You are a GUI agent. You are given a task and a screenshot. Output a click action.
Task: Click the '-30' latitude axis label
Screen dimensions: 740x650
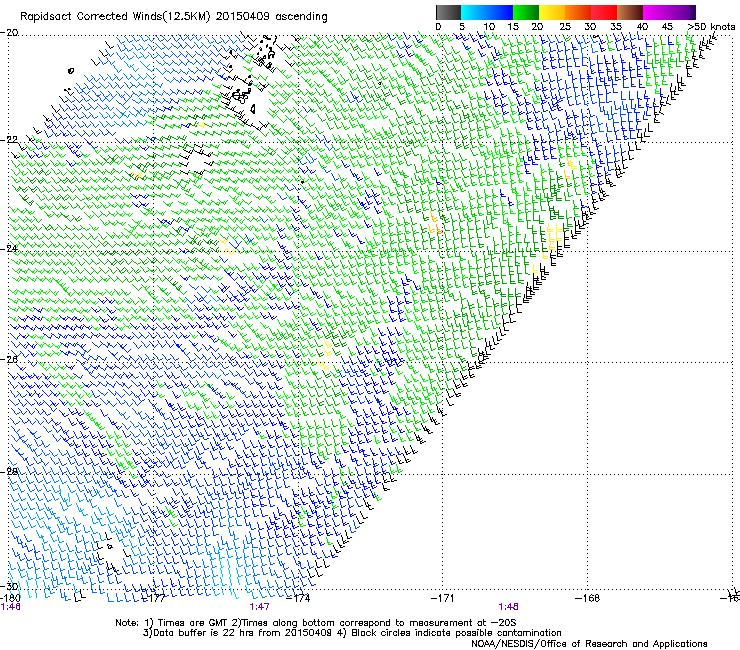[9, 586]
